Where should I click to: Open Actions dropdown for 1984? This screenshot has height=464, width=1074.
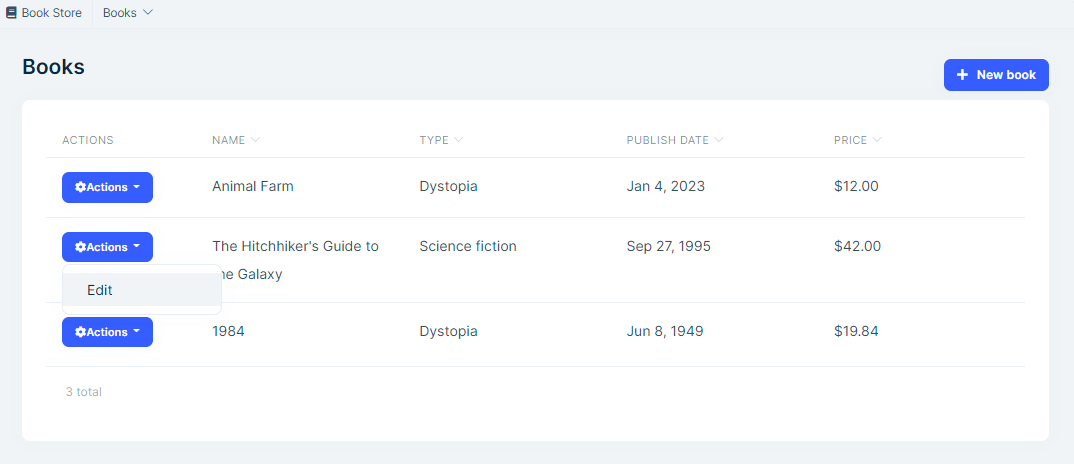coord(107,332)
